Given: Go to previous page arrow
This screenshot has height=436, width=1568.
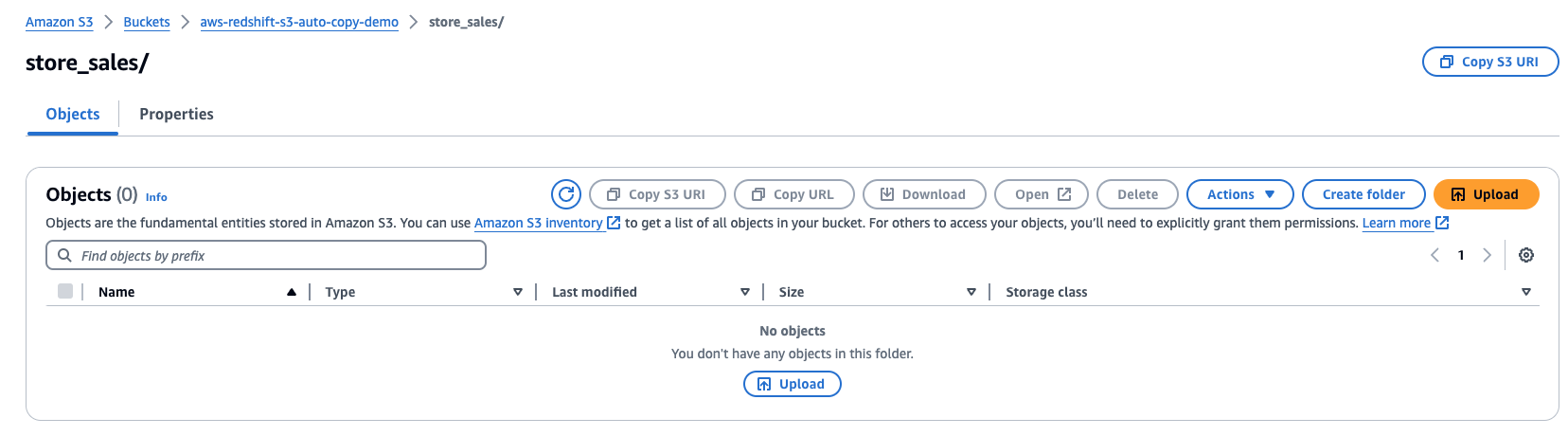Looking at the screenshot, I should 1435,255.
